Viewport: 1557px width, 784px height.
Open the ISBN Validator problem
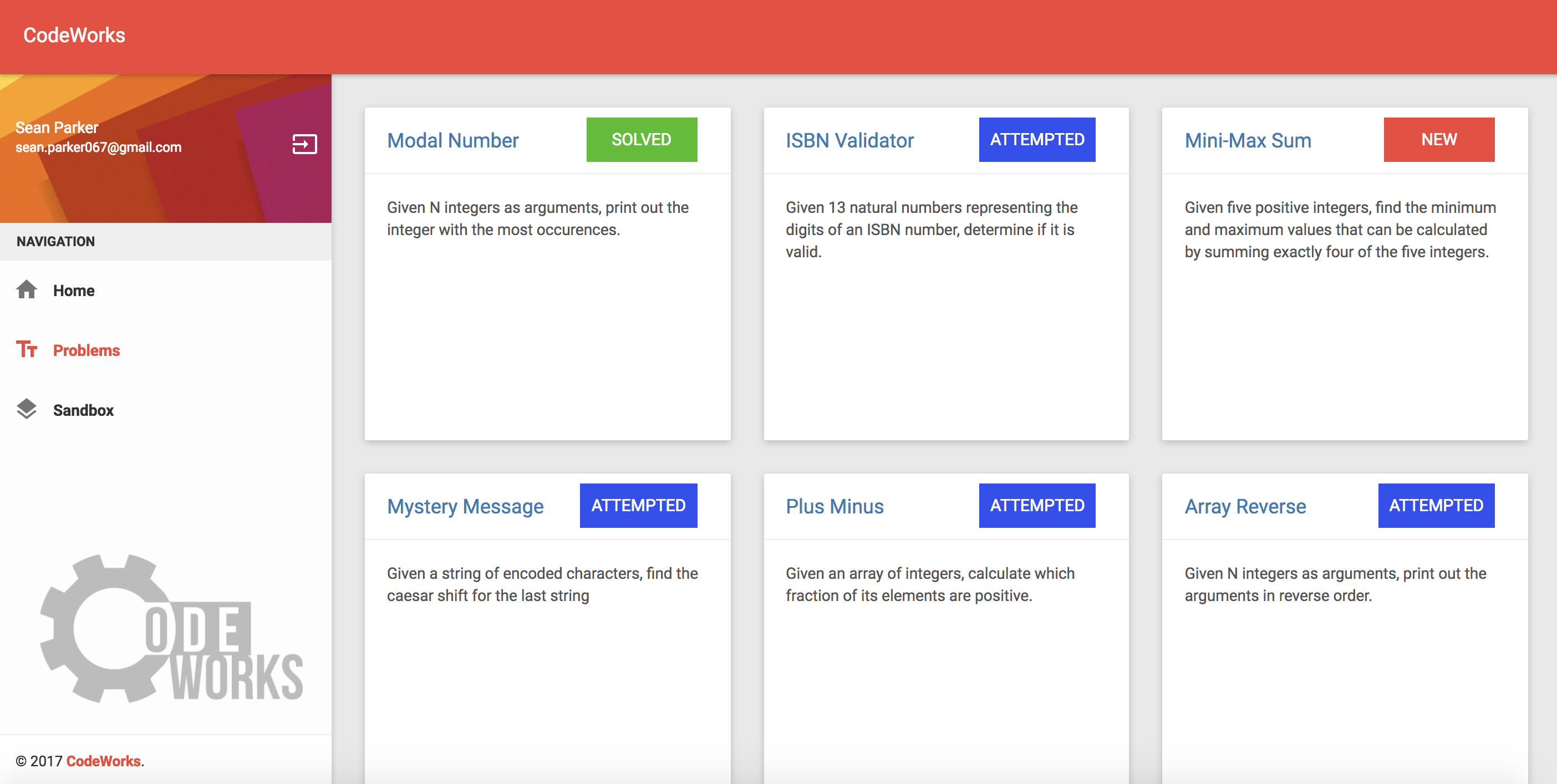click(x=848, y=140)
